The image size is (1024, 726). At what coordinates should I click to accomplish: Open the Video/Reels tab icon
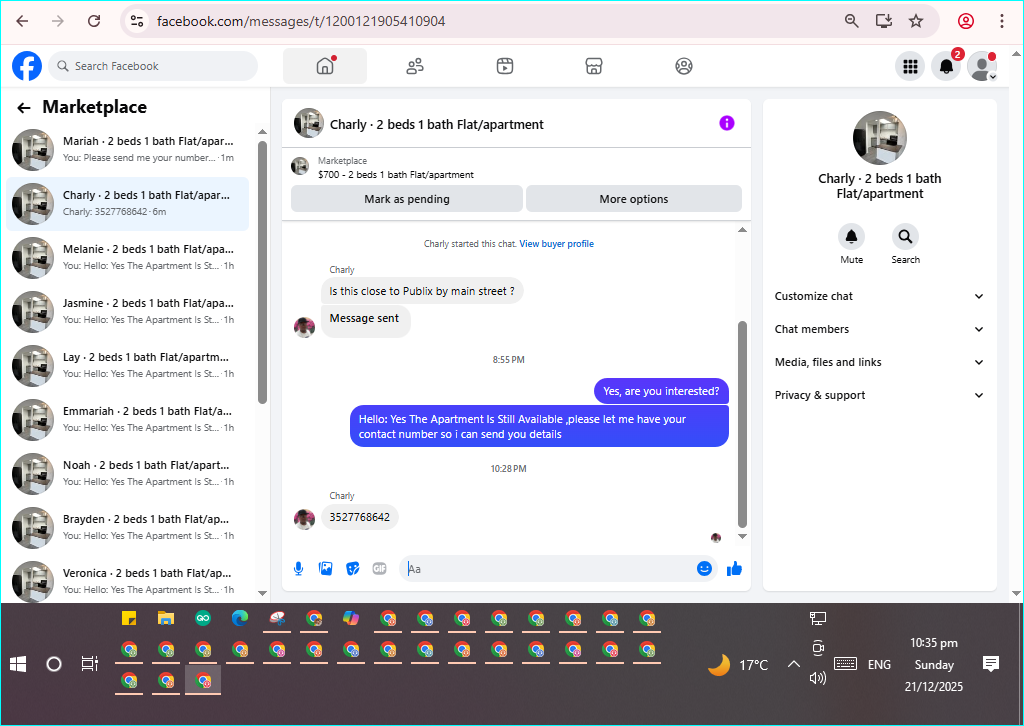pos(505,66)
